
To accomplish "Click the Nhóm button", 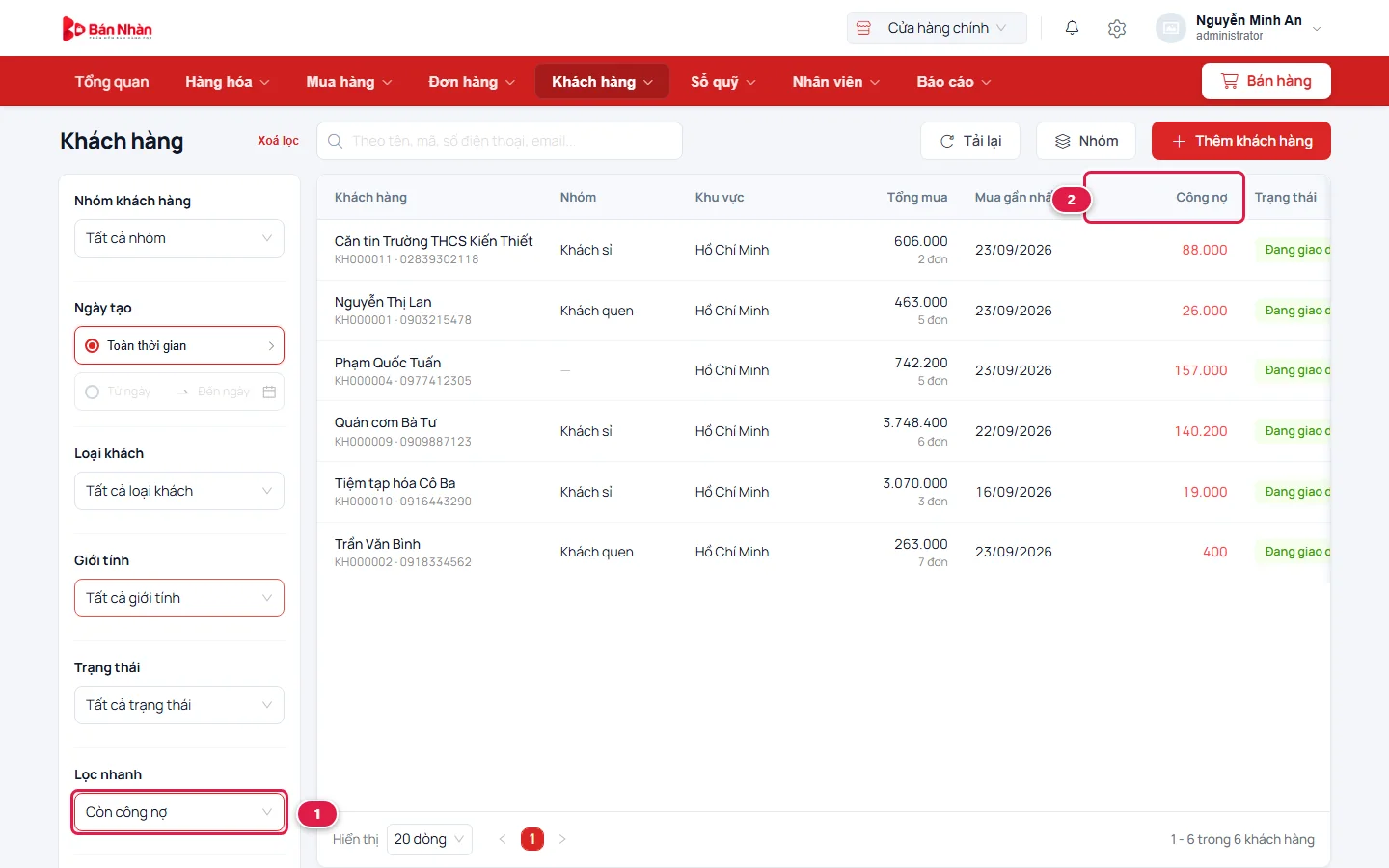I will click(x=1086, y=141).
